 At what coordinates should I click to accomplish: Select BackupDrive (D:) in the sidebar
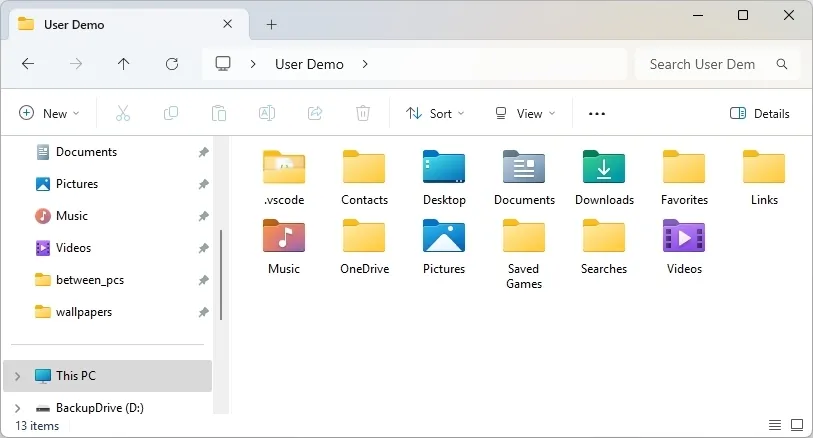click(x=107, y=408)
